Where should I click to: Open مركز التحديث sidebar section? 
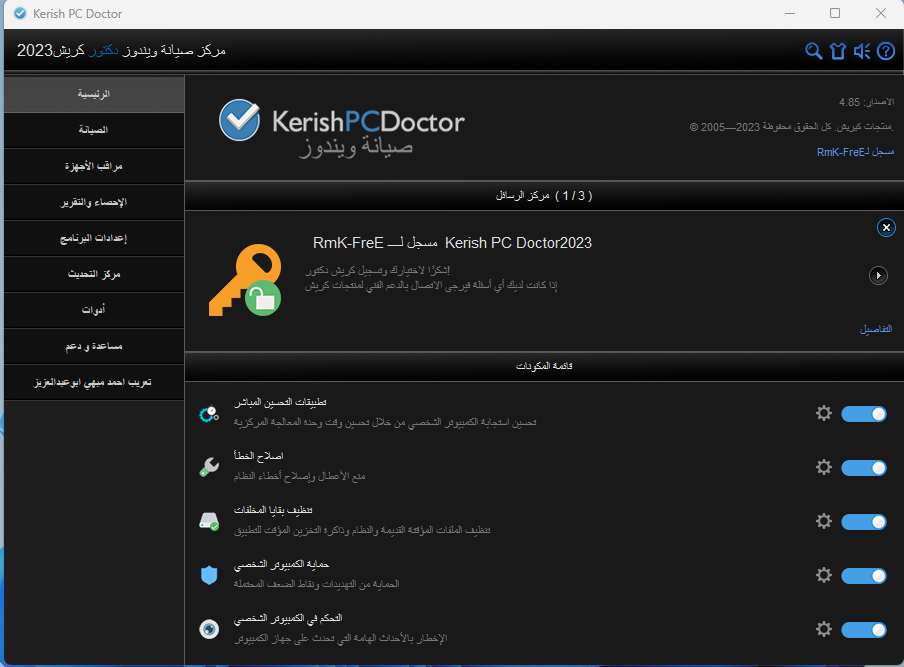click(x=94, y=274)
